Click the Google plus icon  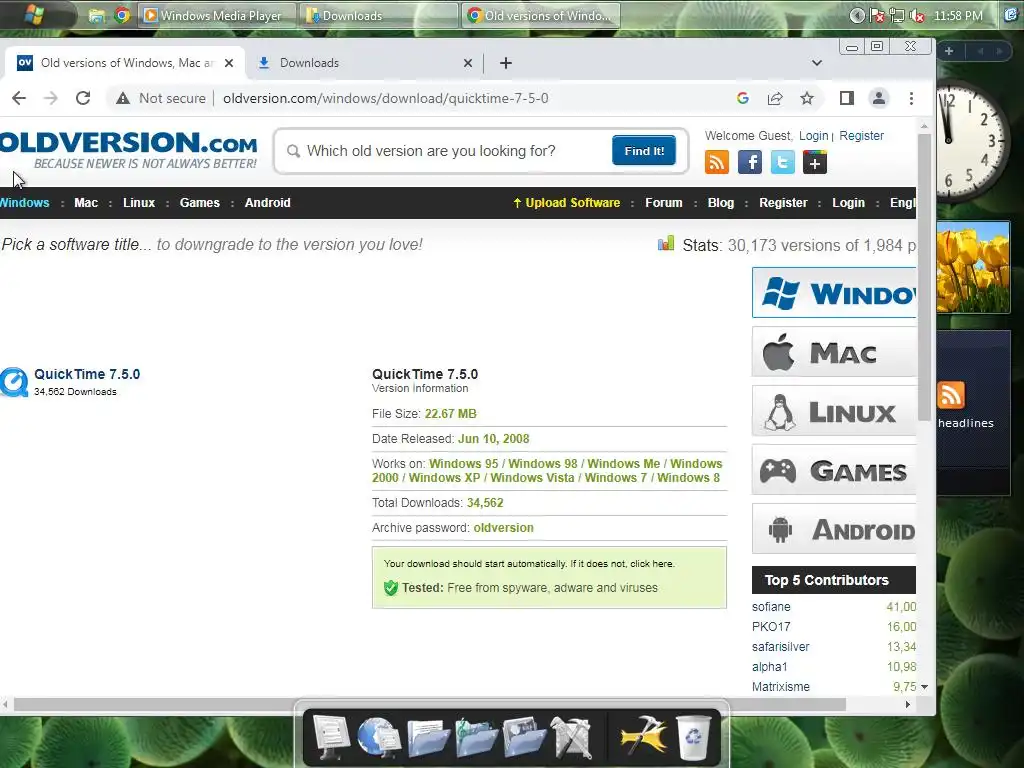pyautogui.click(x=815, y=161)
